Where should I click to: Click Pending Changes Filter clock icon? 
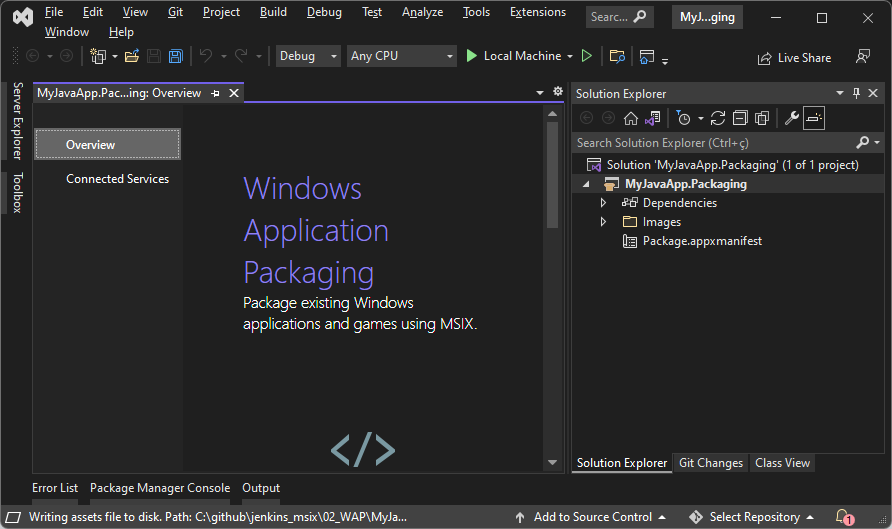click(x=683, y=118)
